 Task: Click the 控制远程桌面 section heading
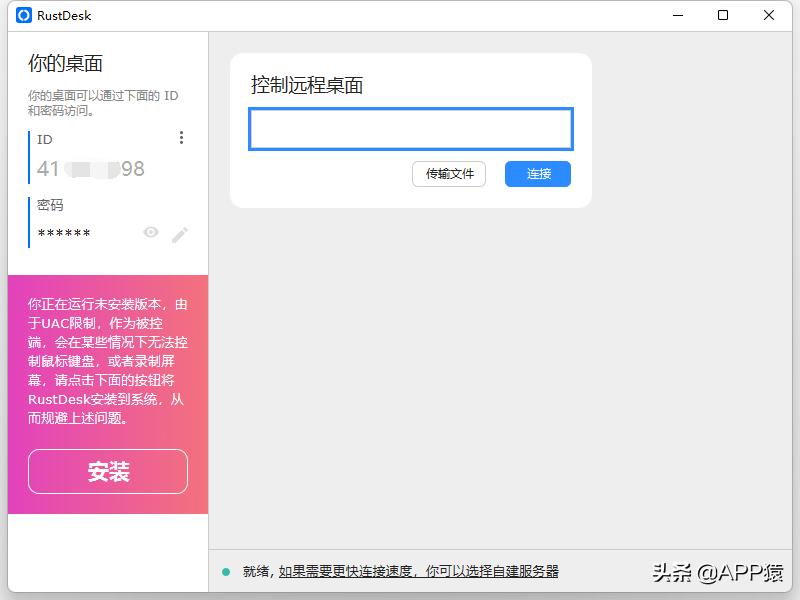click(305, 86)
